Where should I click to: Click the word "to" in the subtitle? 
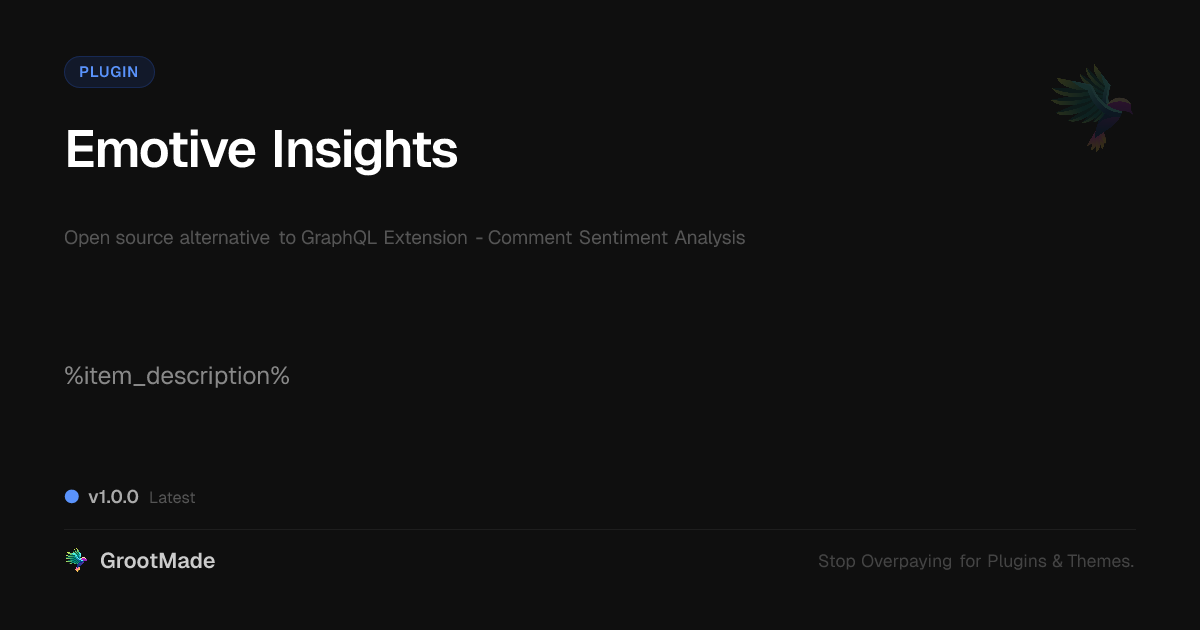tap(287, 238)
